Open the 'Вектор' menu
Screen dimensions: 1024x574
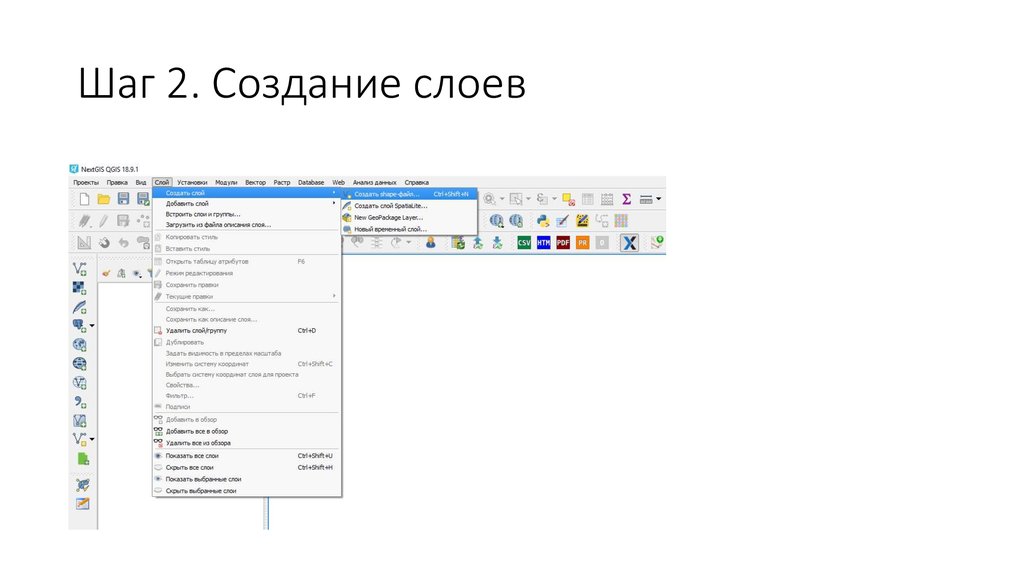click(255, 183)
